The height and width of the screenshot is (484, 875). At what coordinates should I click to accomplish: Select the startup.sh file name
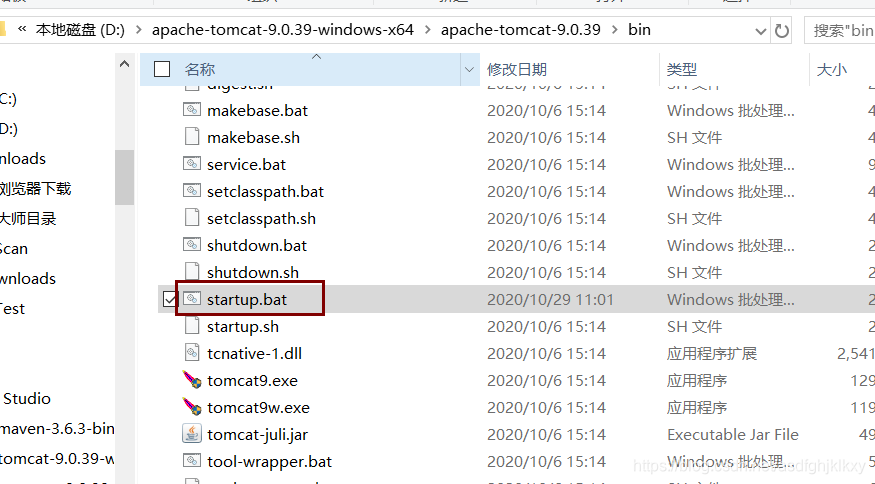(x=243, y=327)
